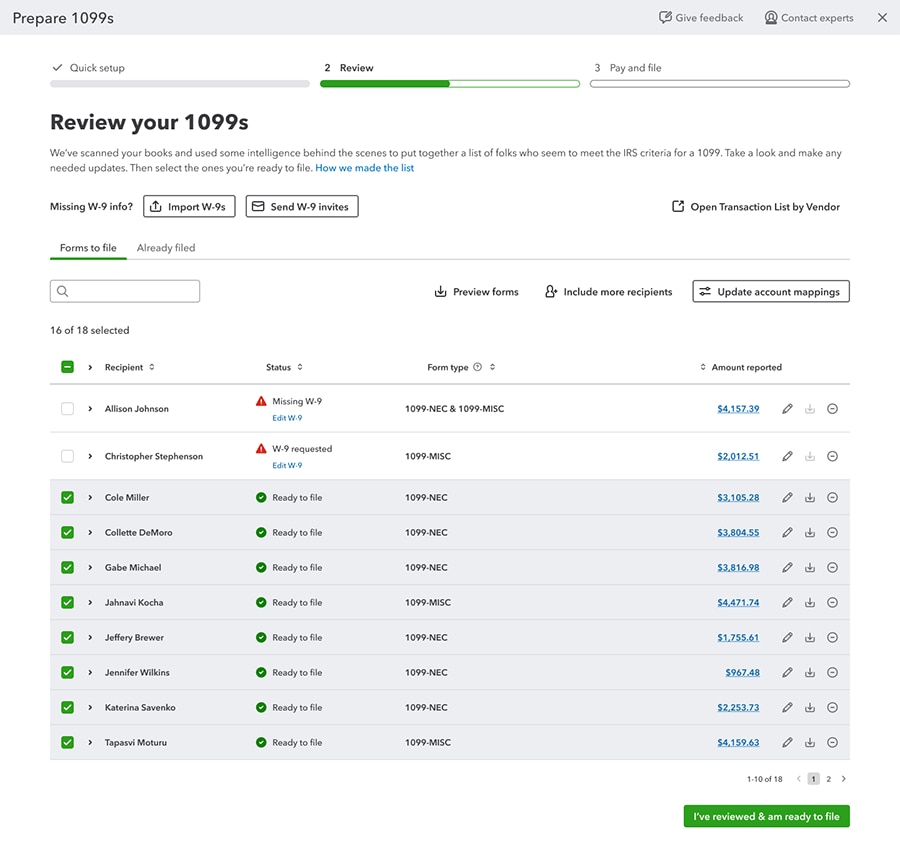Click I've reviewed & am ready to file
The image size is (900, 853).
(766, 816)
